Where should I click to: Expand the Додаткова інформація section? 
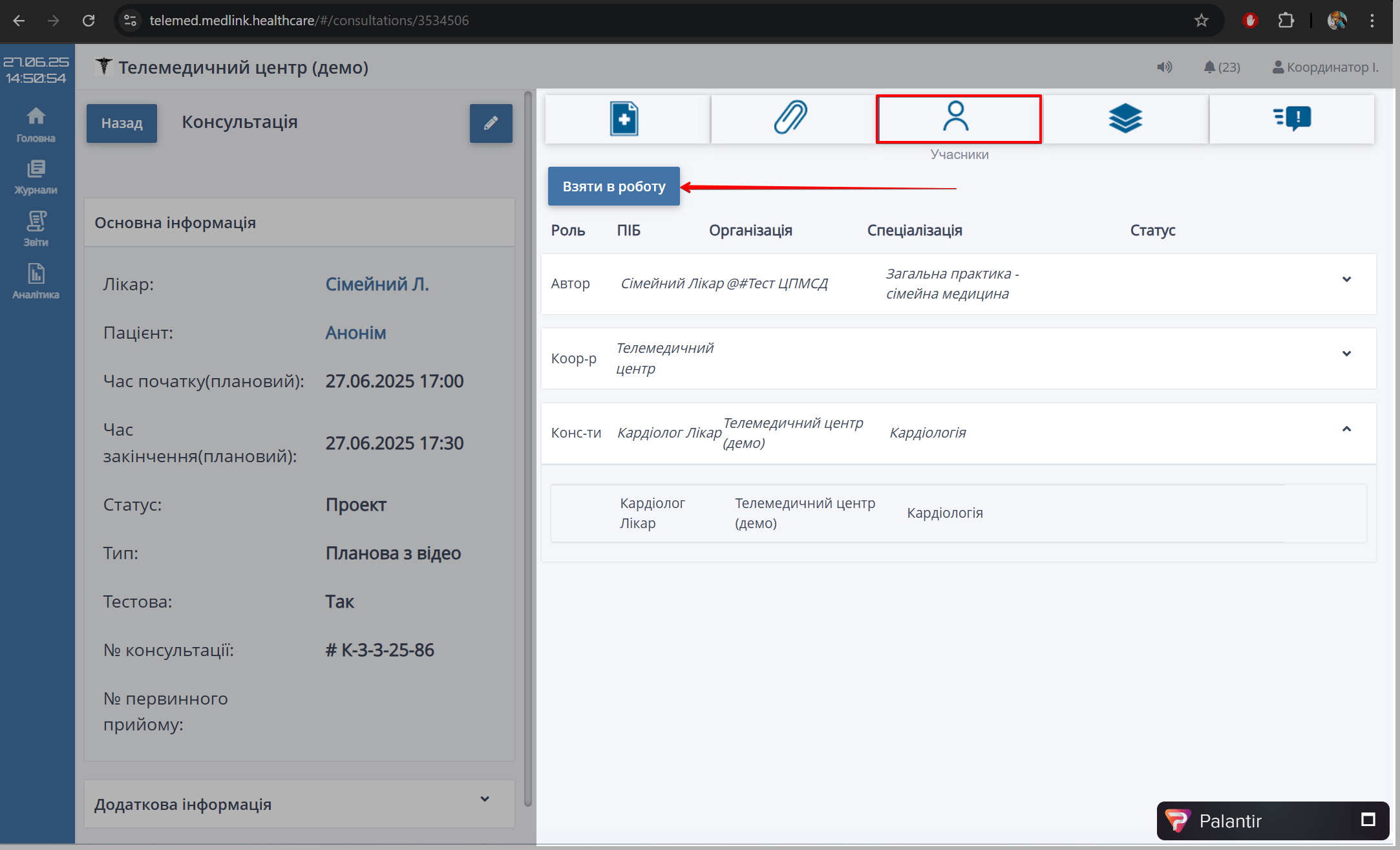click(x=484, y=799)
